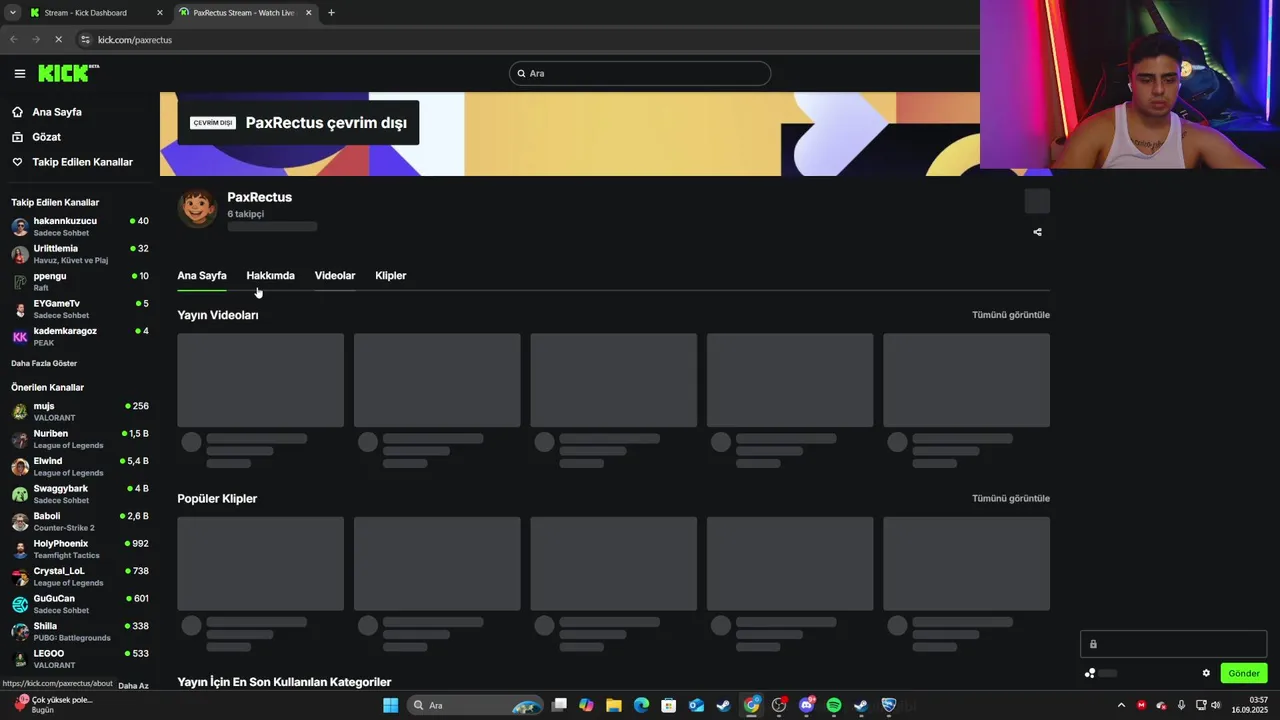Select Shilla channel name
This screenshot has height=720, width=1280.
45,626
